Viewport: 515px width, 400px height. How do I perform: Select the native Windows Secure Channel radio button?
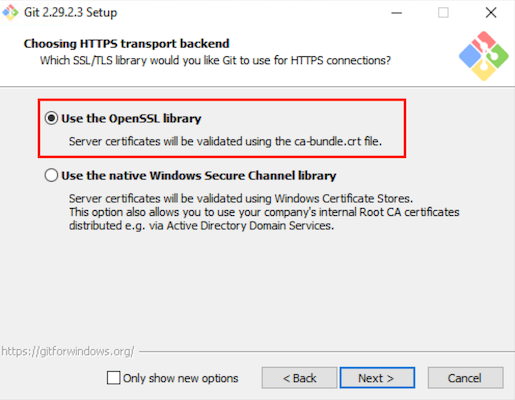[x=51, y=175]
